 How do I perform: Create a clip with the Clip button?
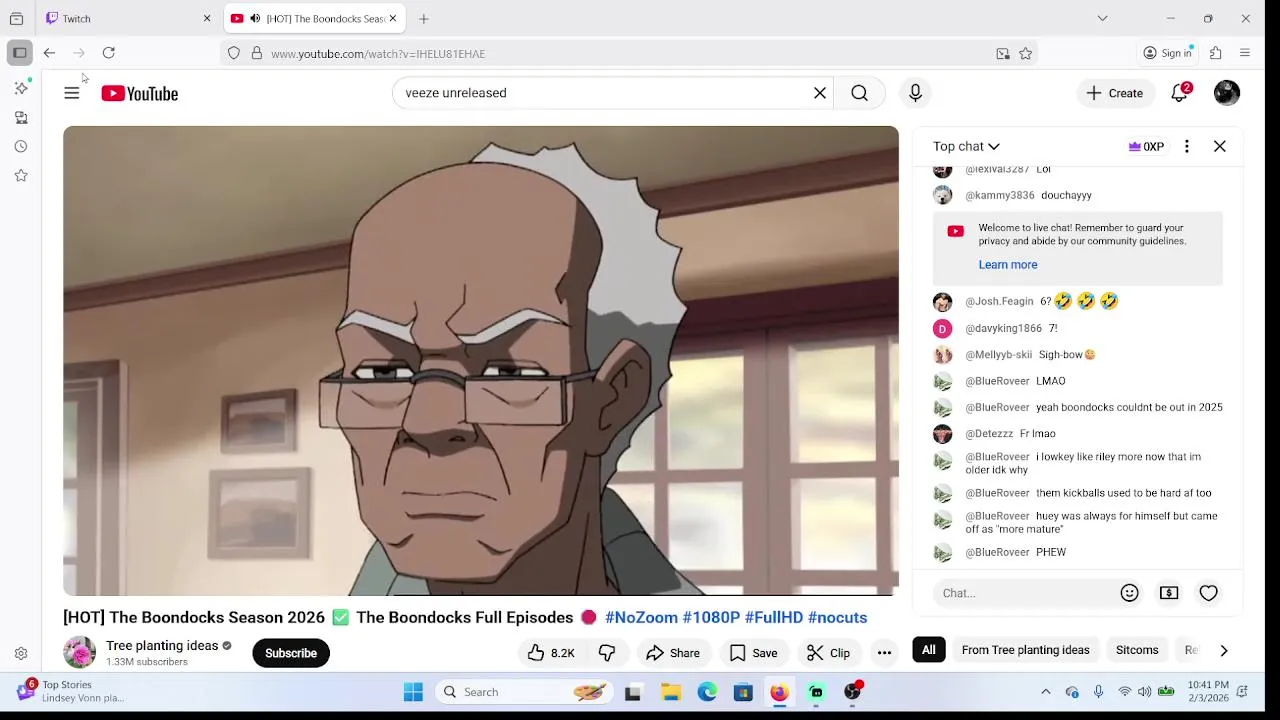(x=828, y=653)
